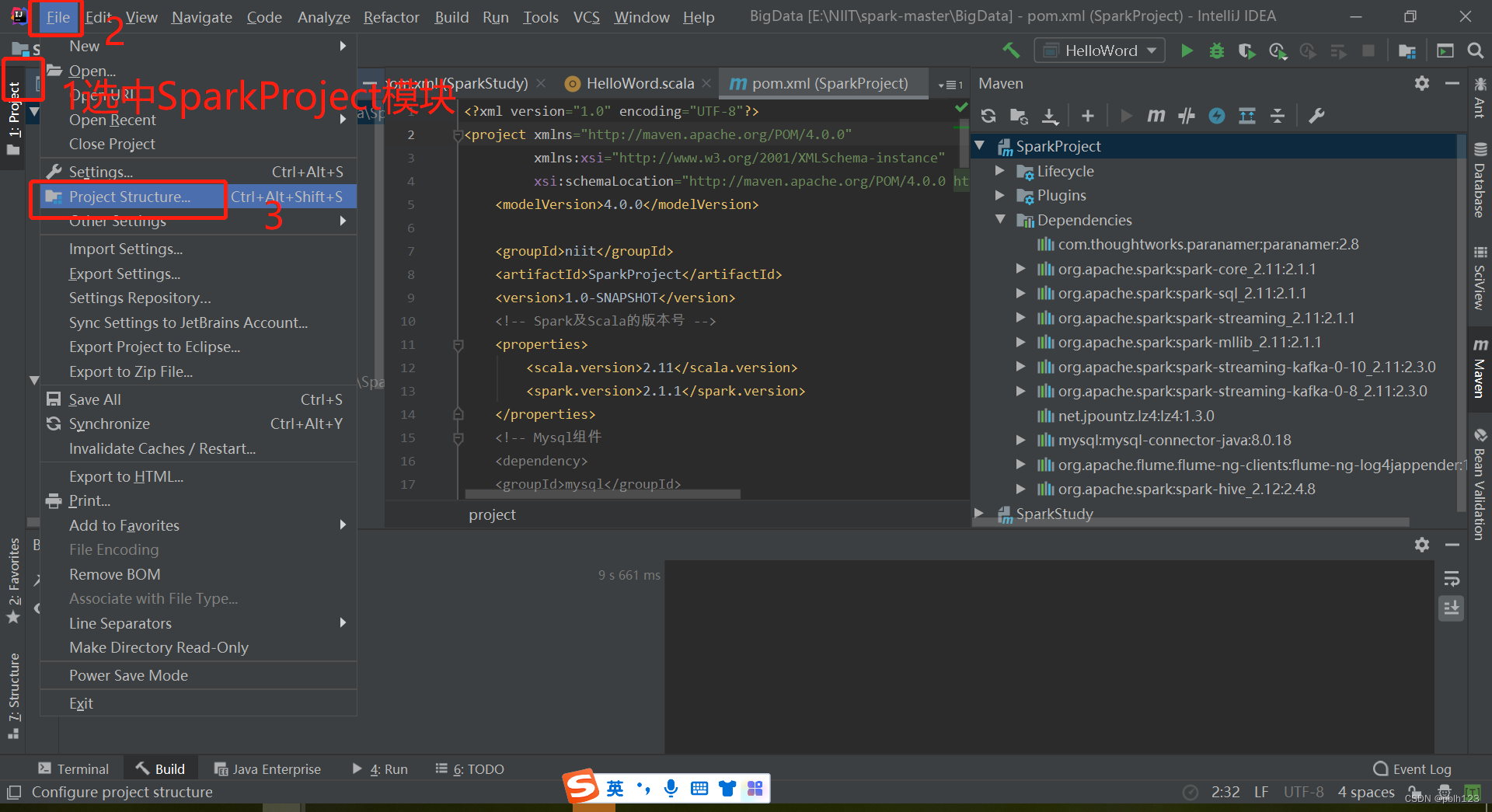Expand the Lifecycle node
Screen dimensions: 1492x812
1001,171
